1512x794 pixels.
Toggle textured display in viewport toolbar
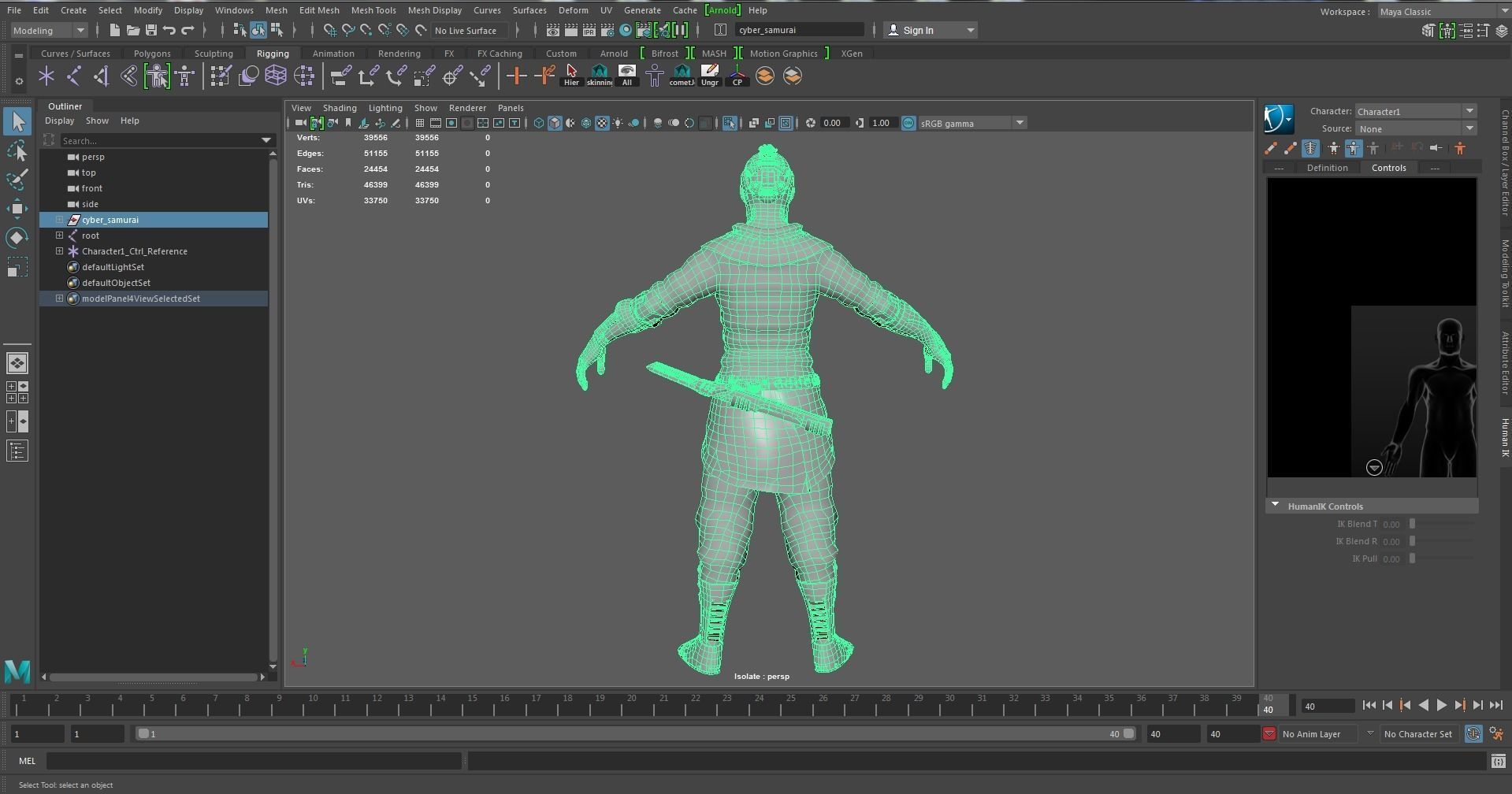(602, 123)
